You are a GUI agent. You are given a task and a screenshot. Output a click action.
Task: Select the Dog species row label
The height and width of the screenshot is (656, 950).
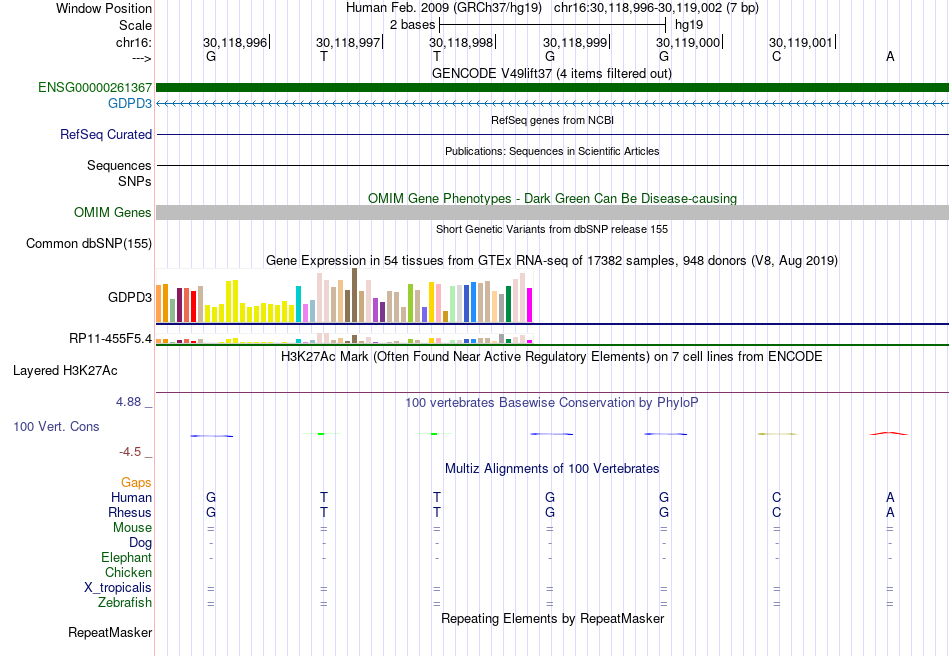point(140,543)
